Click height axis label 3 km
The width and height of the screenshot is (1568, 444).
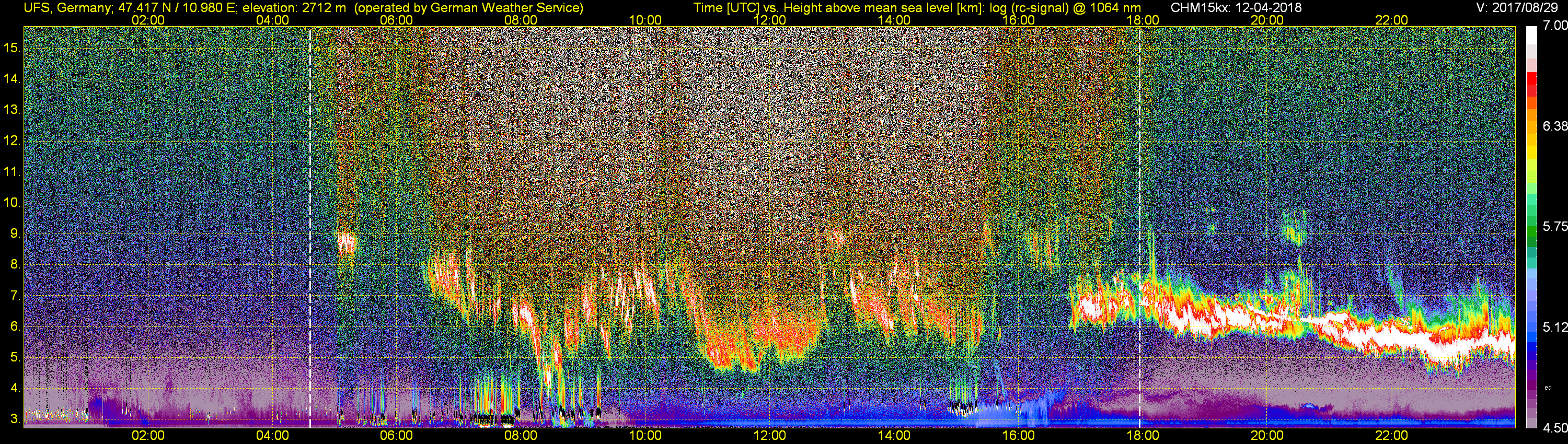click(15, 419)
